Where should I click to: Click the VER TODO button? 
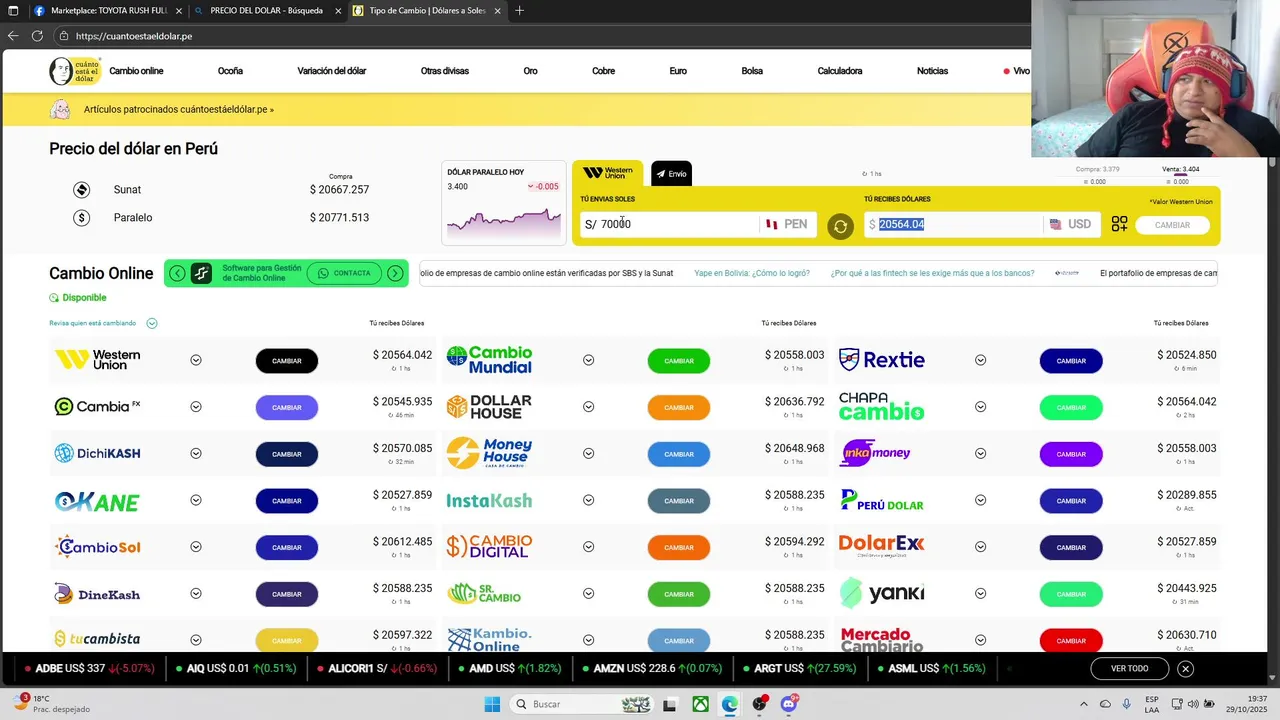[x=1129, y=668]
